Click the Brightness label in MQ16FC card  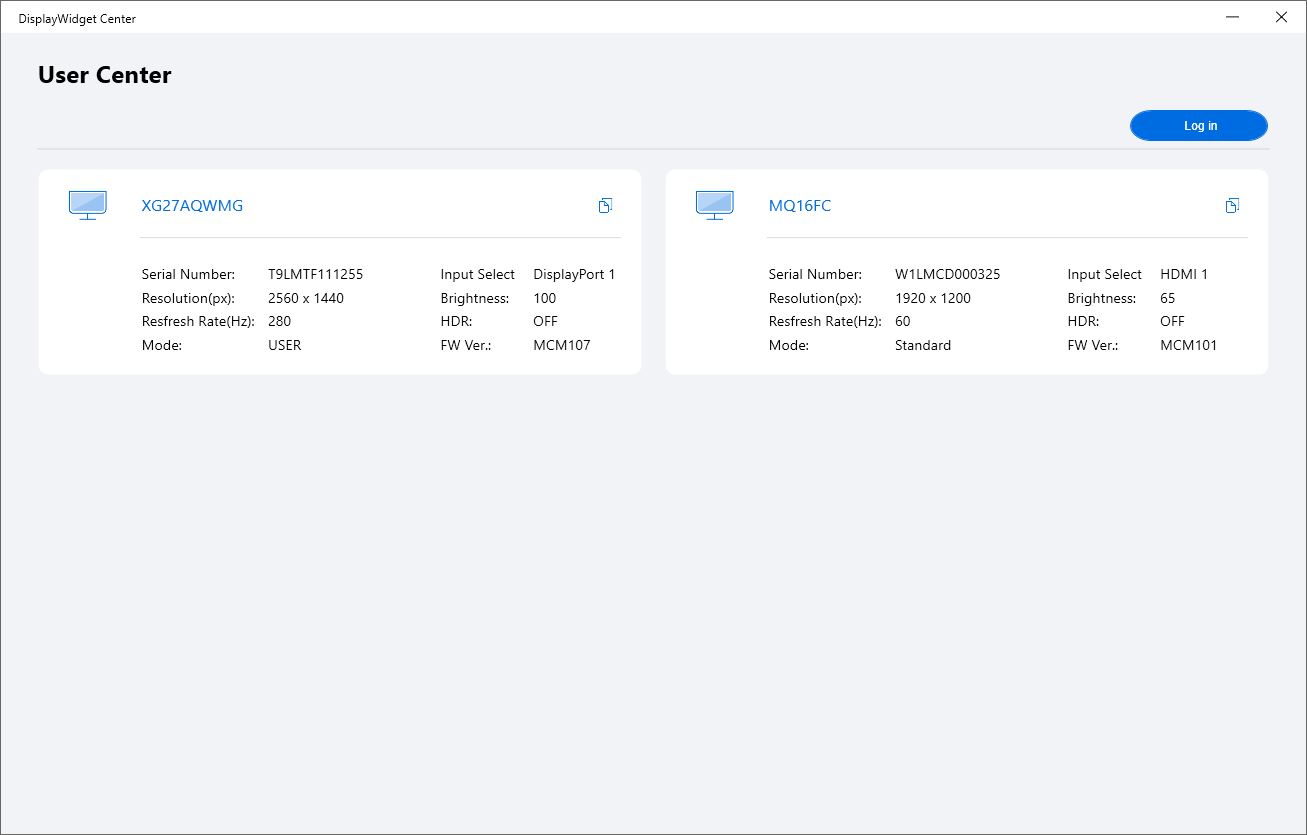[1102, 298]
